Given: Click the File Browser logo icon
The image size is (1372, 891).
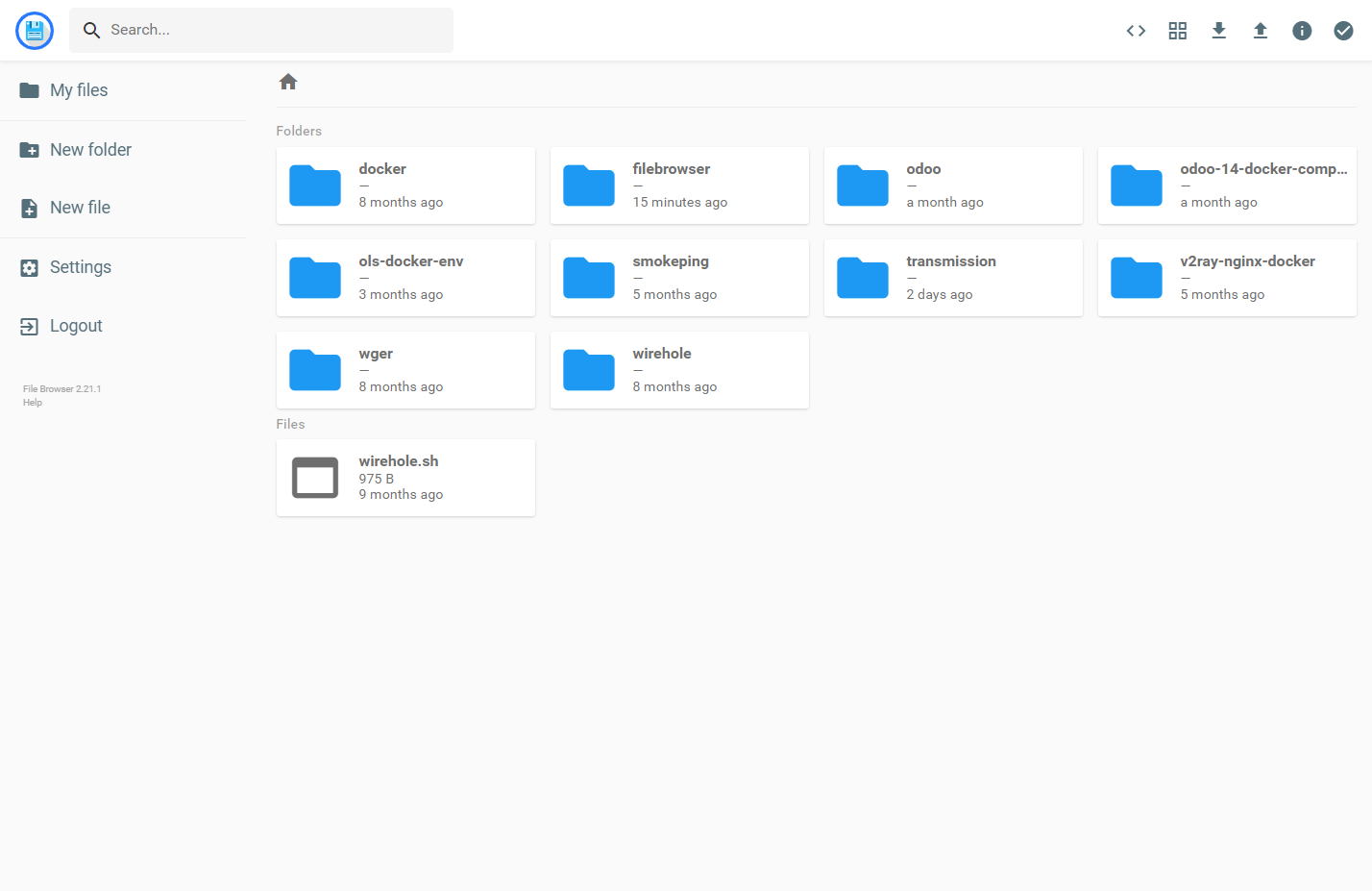Looking at the screenshot, I should click(35, 31).
